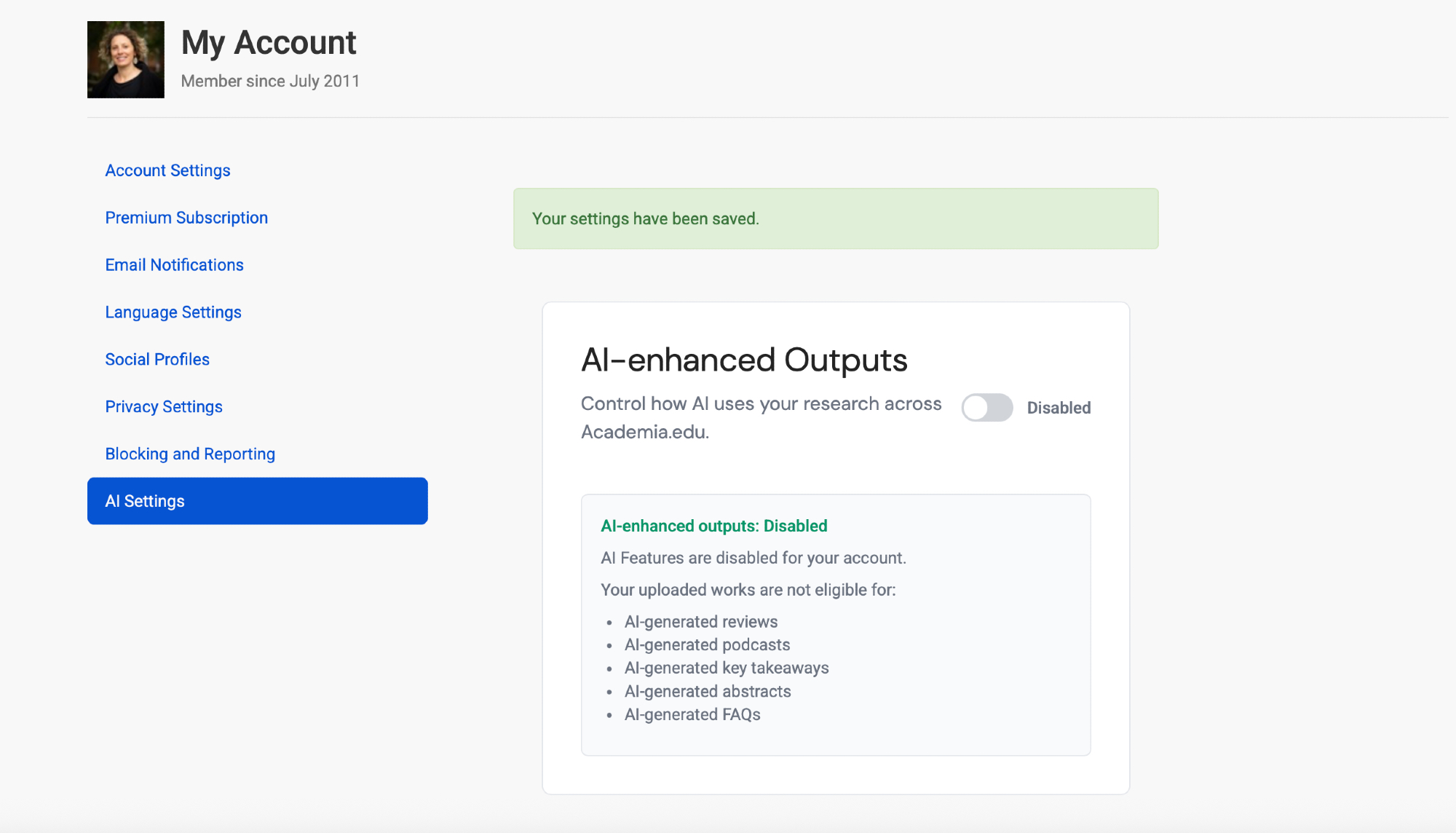This screenshot has height=833, width=1456.
Task: Open Social Profiles section
Action: coord(157,360)
